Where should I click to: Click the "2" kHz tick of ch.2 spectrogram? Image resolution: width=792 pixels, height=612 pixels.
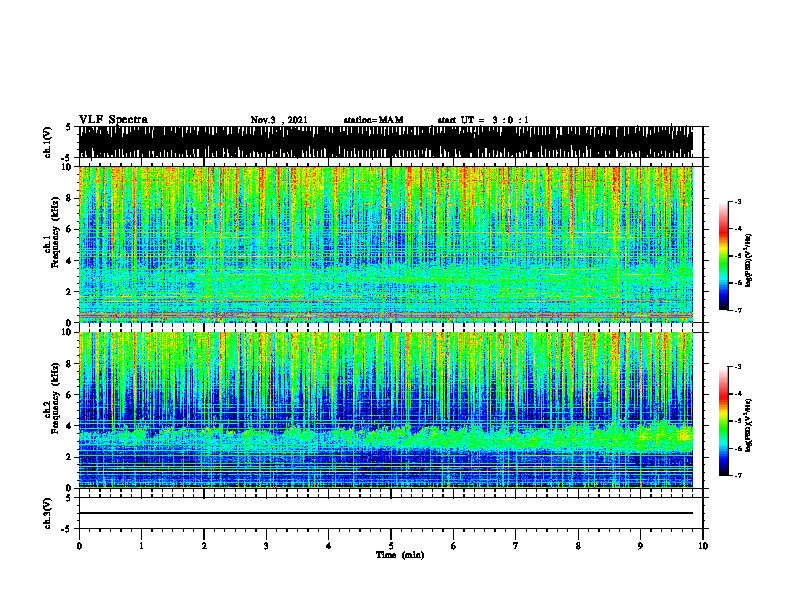click(70, 456)
